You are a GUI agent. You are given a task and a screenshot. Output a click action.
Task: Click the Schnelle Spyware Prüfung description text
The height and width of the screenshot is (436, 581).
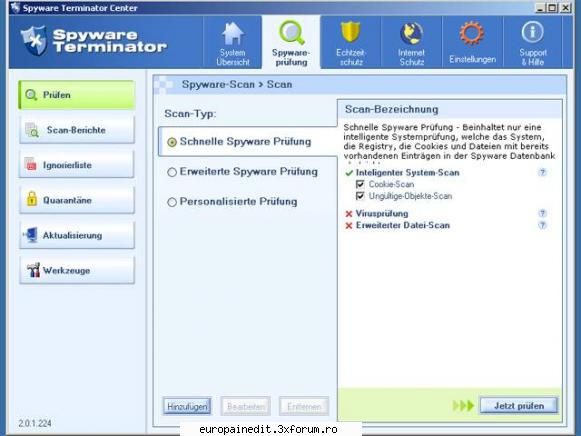(x=449, y=142)
